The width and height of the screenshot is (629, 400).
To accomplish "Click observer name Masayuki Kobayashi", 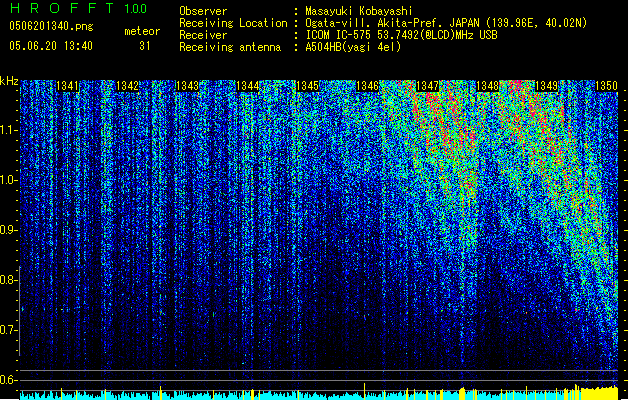I will (x=359, y=11).
